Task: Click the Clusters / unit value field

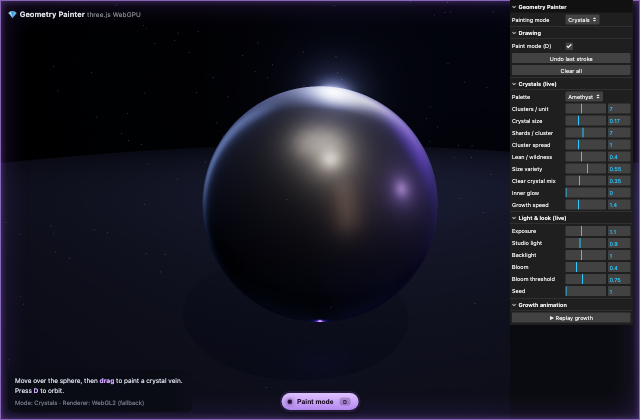Action: point(619,109)
